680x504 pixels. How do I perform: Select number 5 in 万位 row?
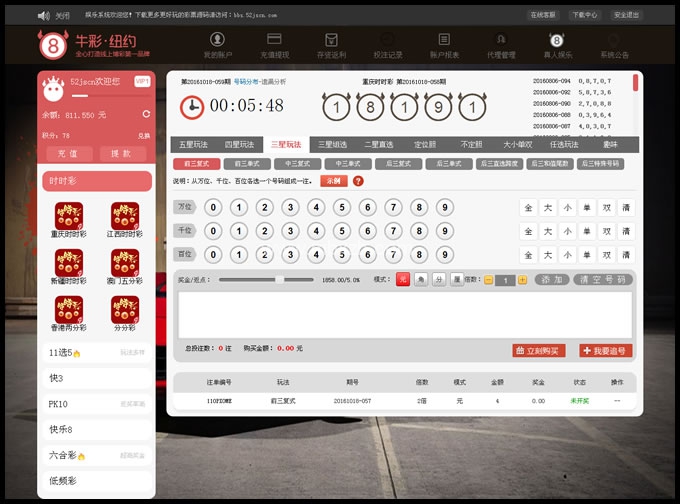(342, 207)
